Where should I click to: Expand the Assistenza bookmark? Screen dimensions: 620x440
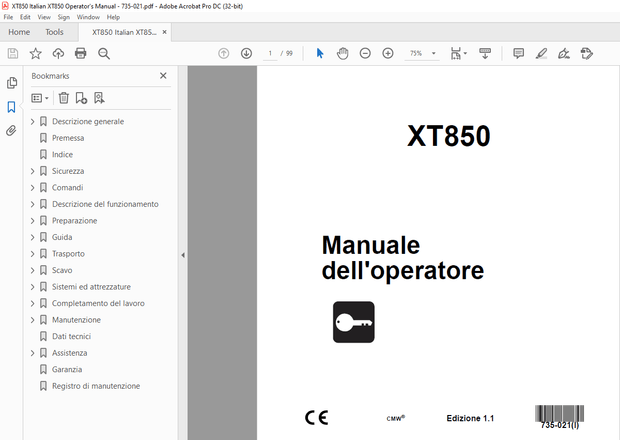click(33, 353)
